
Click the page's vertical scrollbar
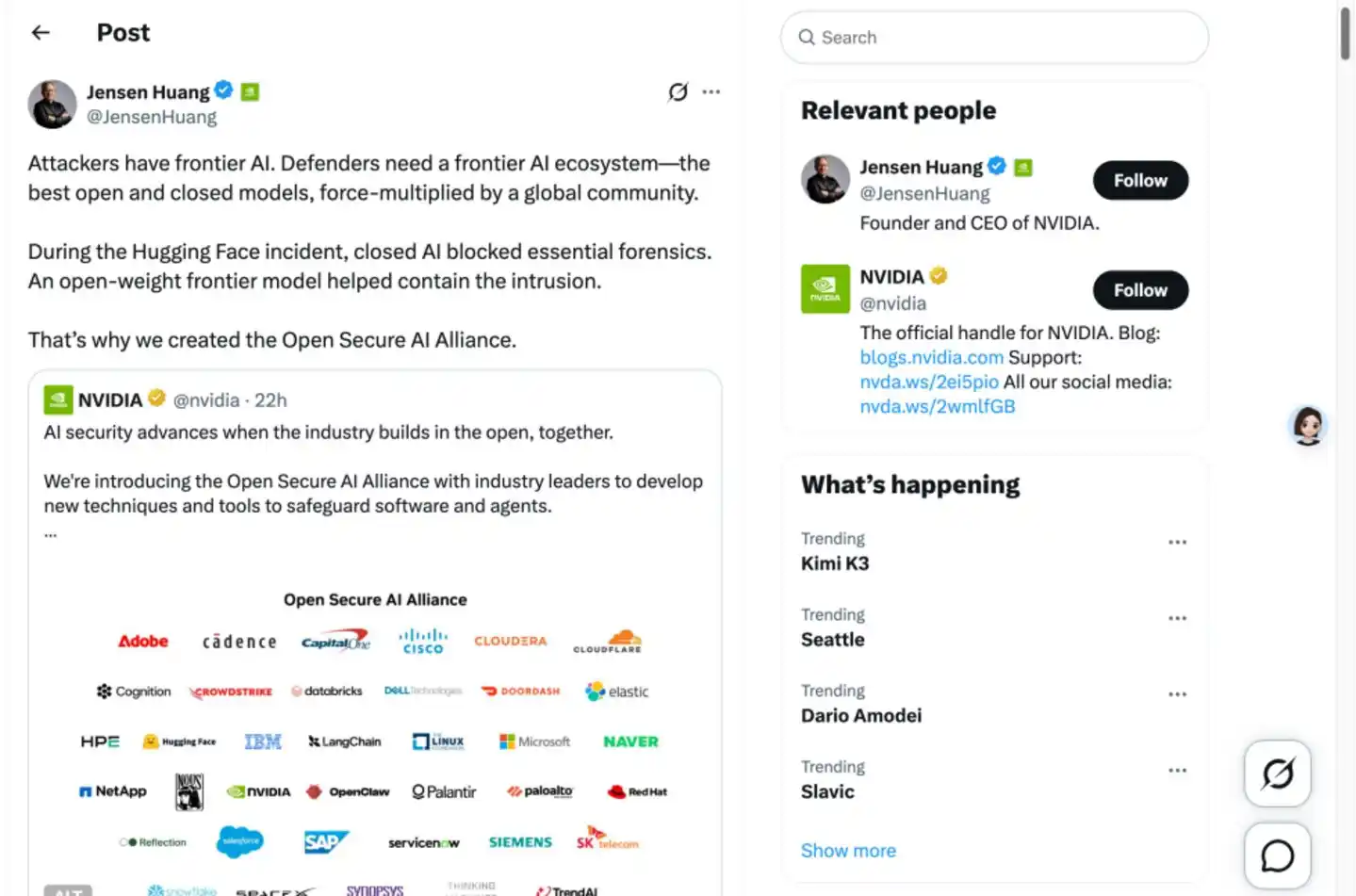click(1345, 32)
